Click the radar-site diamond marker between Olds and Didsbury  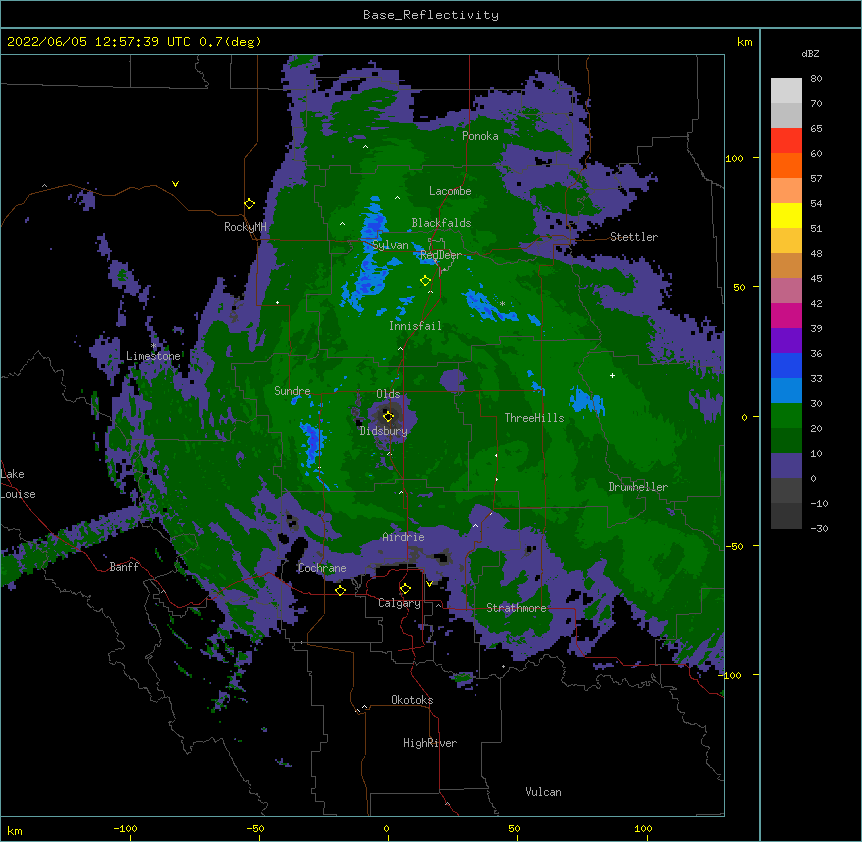click(388, 416)
